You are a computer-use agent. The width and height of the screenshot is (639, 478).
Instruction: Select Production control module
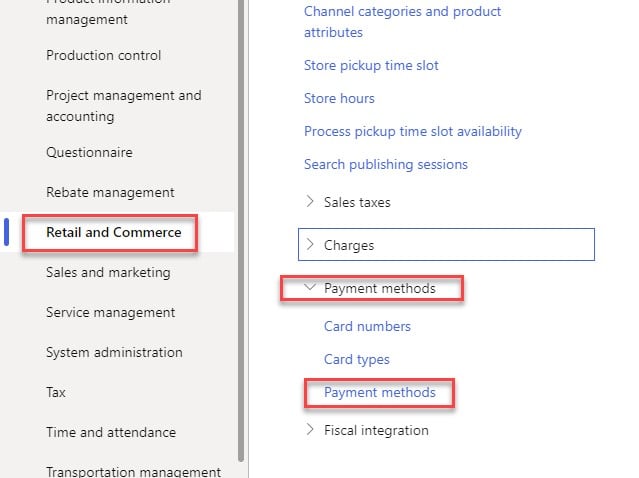(x=103, y=55)
